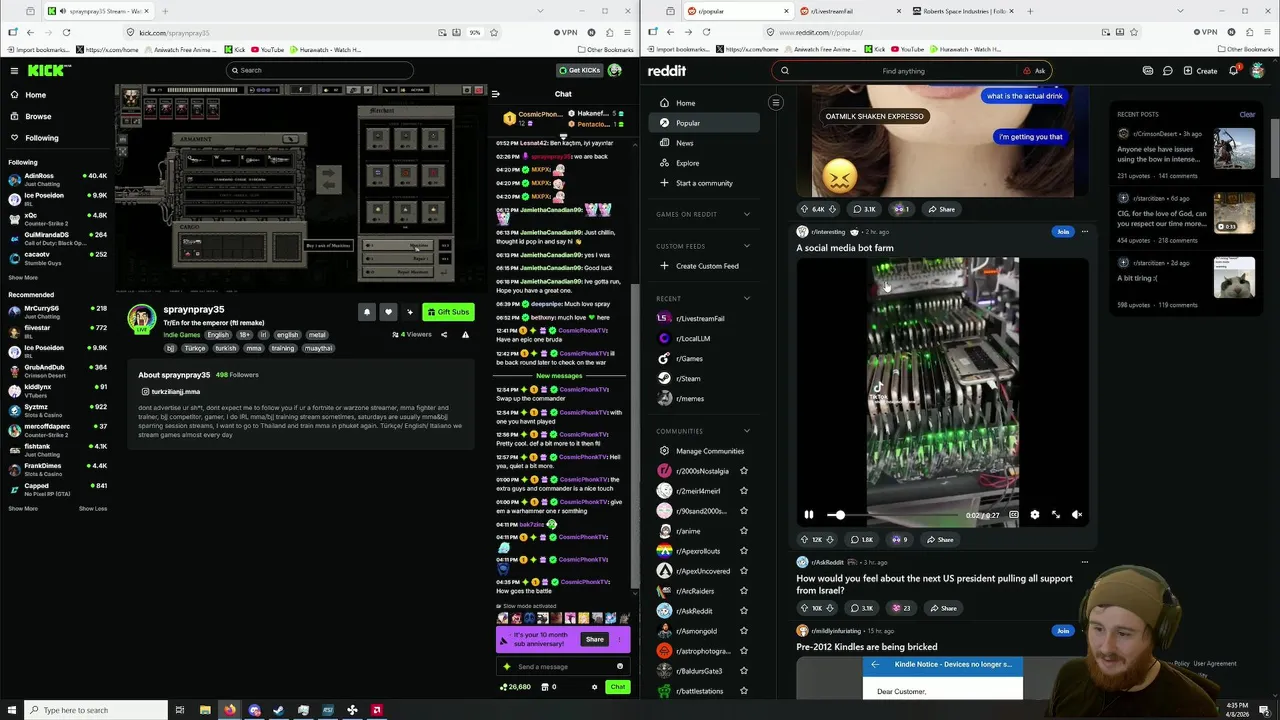Share the spraynpray35 stream
Image resolution: width=1280 pixels, height=720 pixels.
click(x=444, y=334)
